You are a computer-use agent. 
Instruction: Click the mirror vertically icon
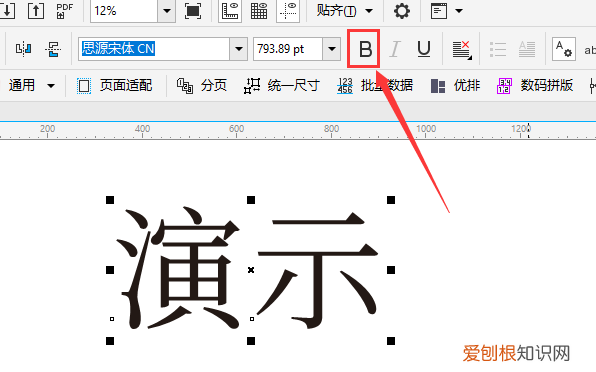tap(53, 49)
